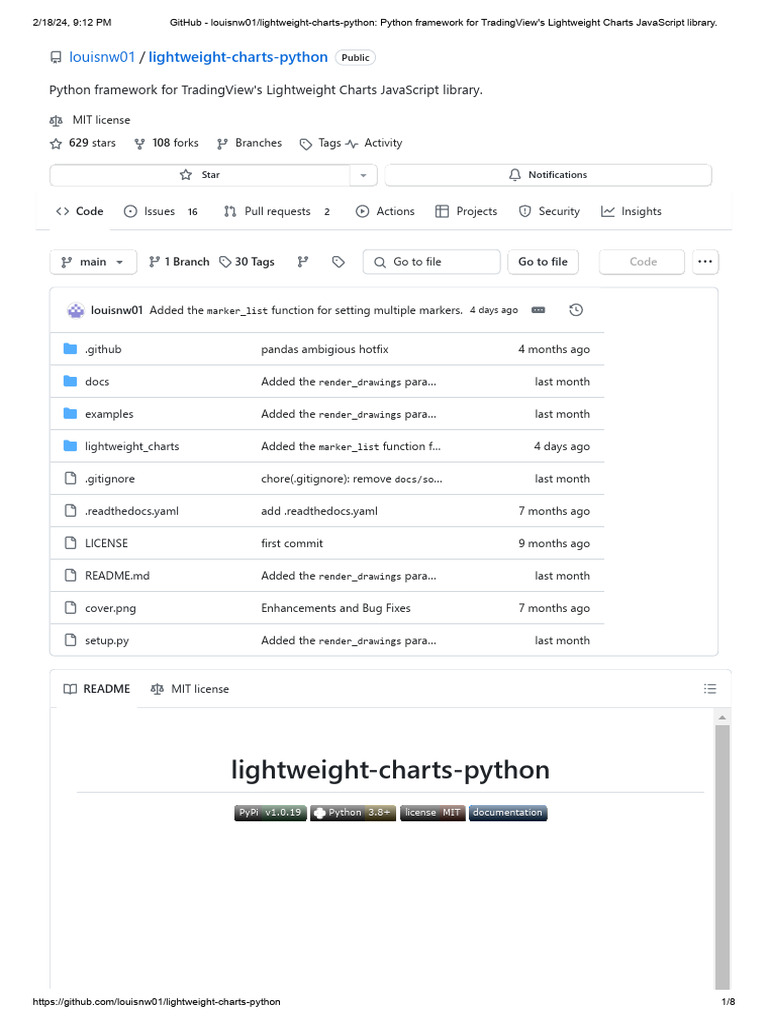This screenshot has height=1024, width=768.
Task: Open the Notifications subscription button
Action: pos(547,175)
